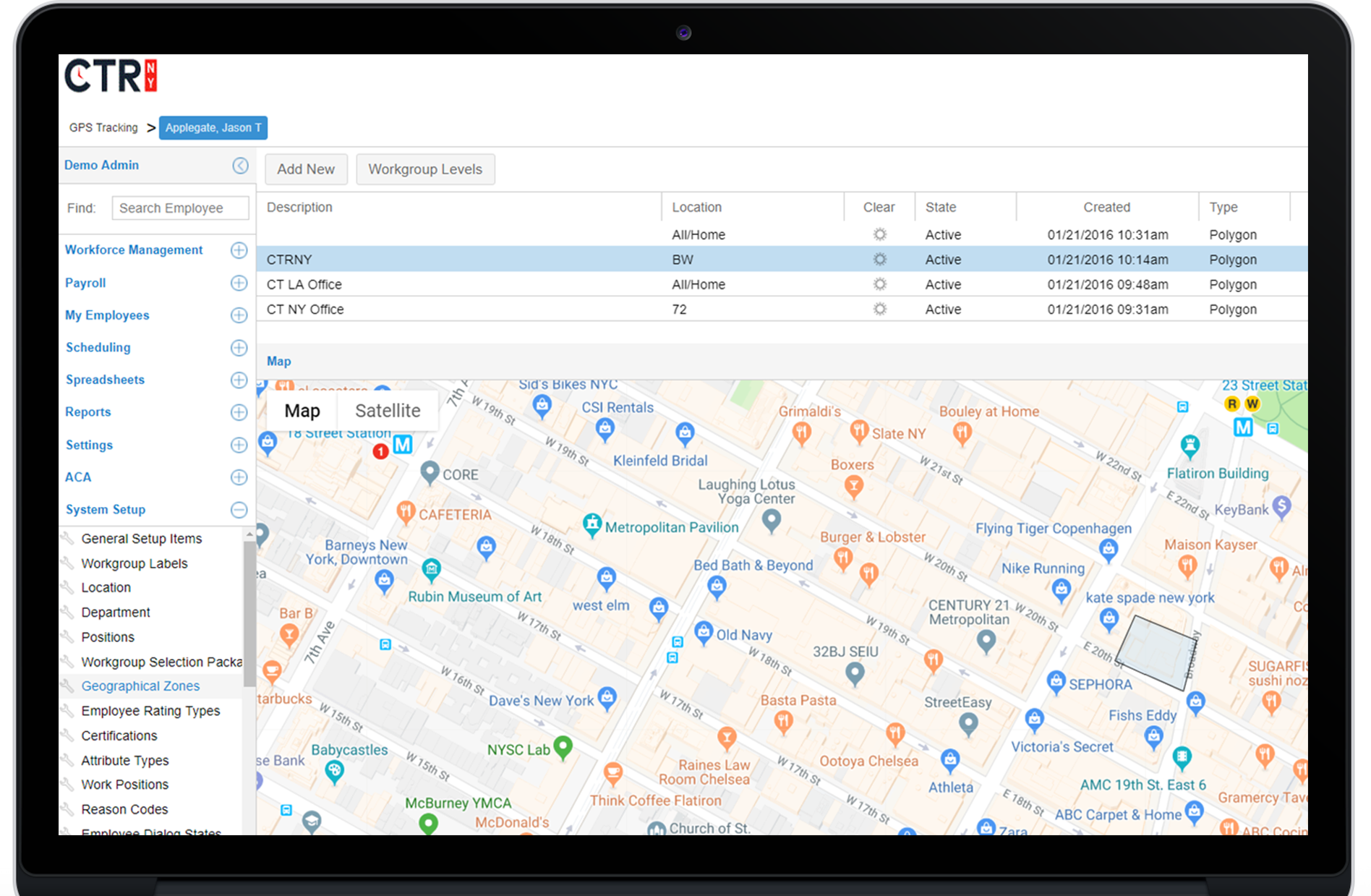Open Attribute Types
Image resolution: width=1371 pixels, height=896 pixels.
coord(125,760)
